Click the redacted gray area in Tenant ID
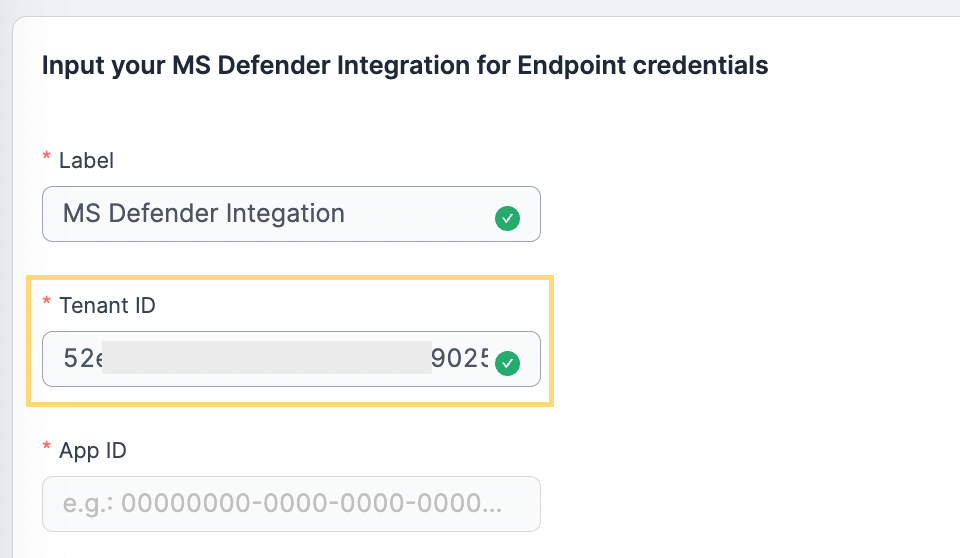The height and width of the screenshot is (558, 960). 267,358
